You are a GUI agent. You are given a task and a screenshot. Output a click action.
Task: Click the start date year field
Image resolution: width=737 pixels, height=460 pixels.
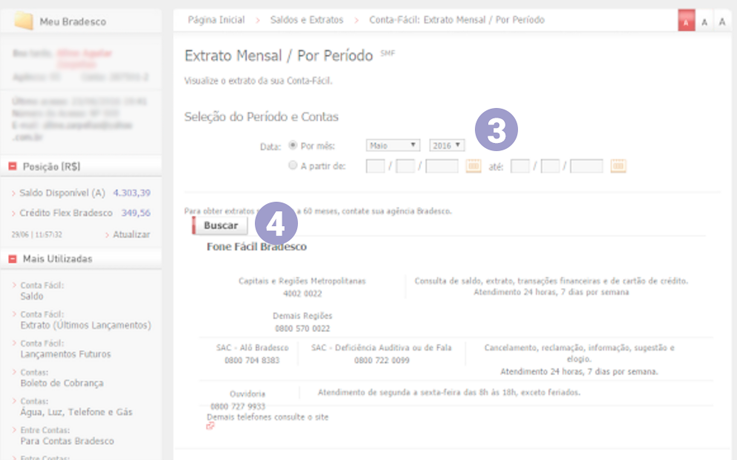pos(442,166)
